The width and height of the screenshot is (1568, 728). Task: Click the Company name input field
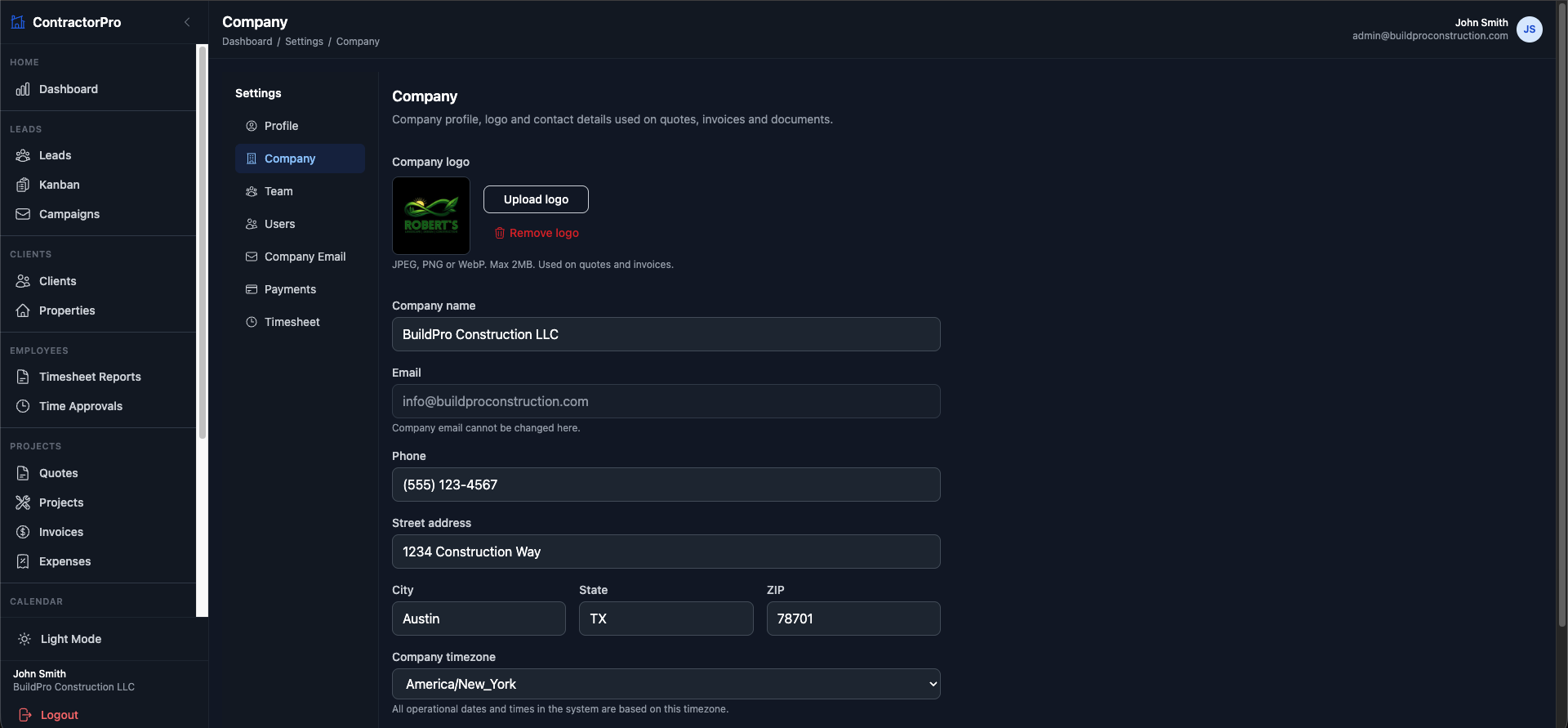(666, 334)
